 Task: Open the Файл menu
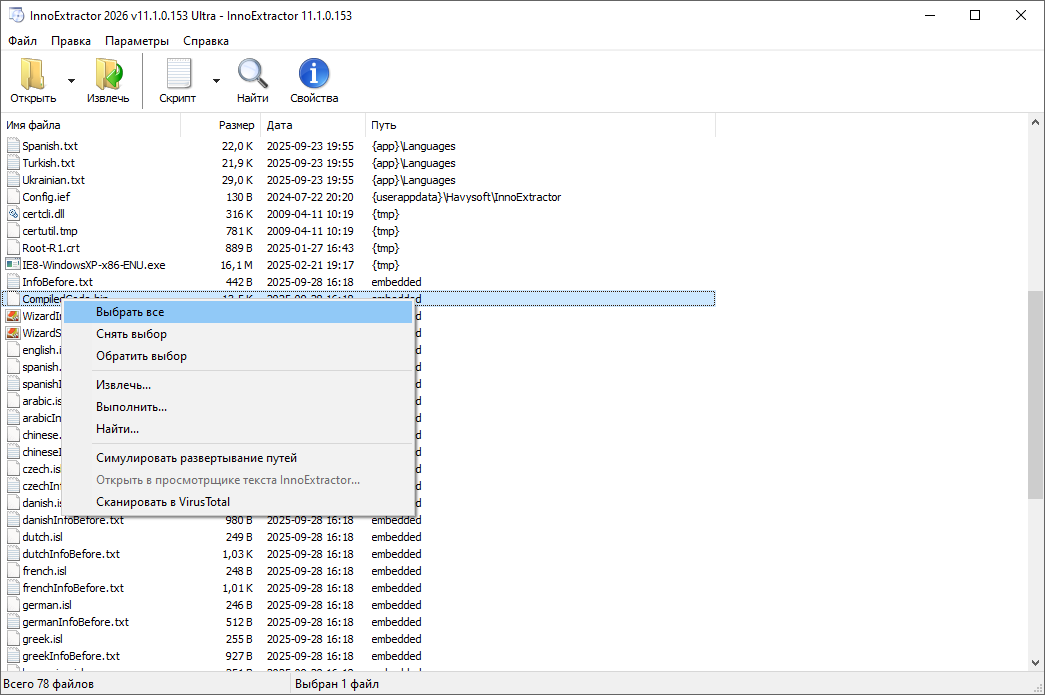(22, 41)
